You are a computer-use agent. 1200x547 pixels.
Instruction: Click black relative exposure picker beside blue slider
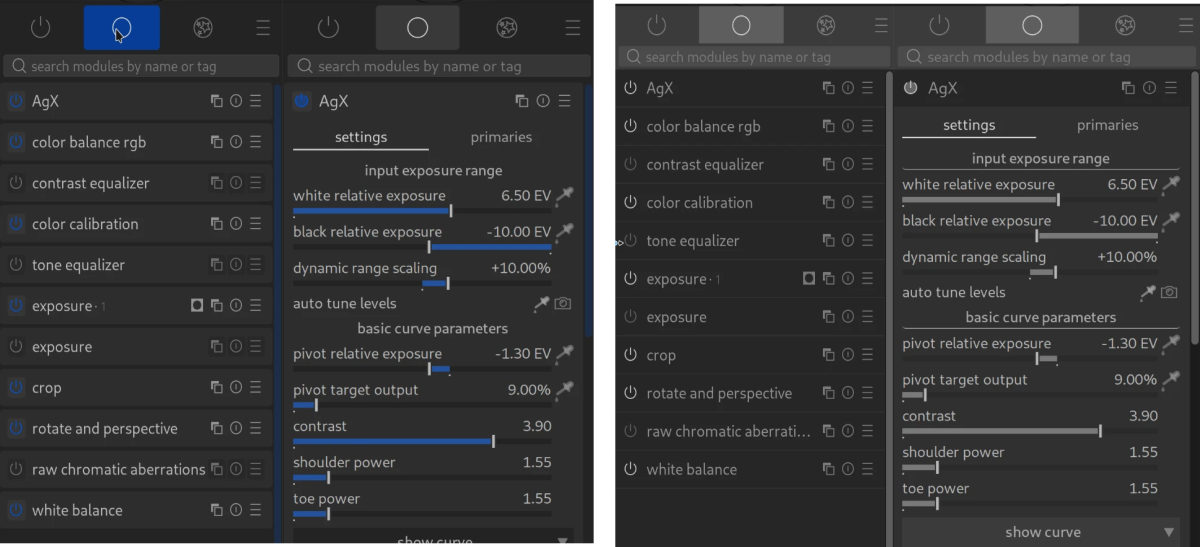pyautogui.click(x=565, y=233)
